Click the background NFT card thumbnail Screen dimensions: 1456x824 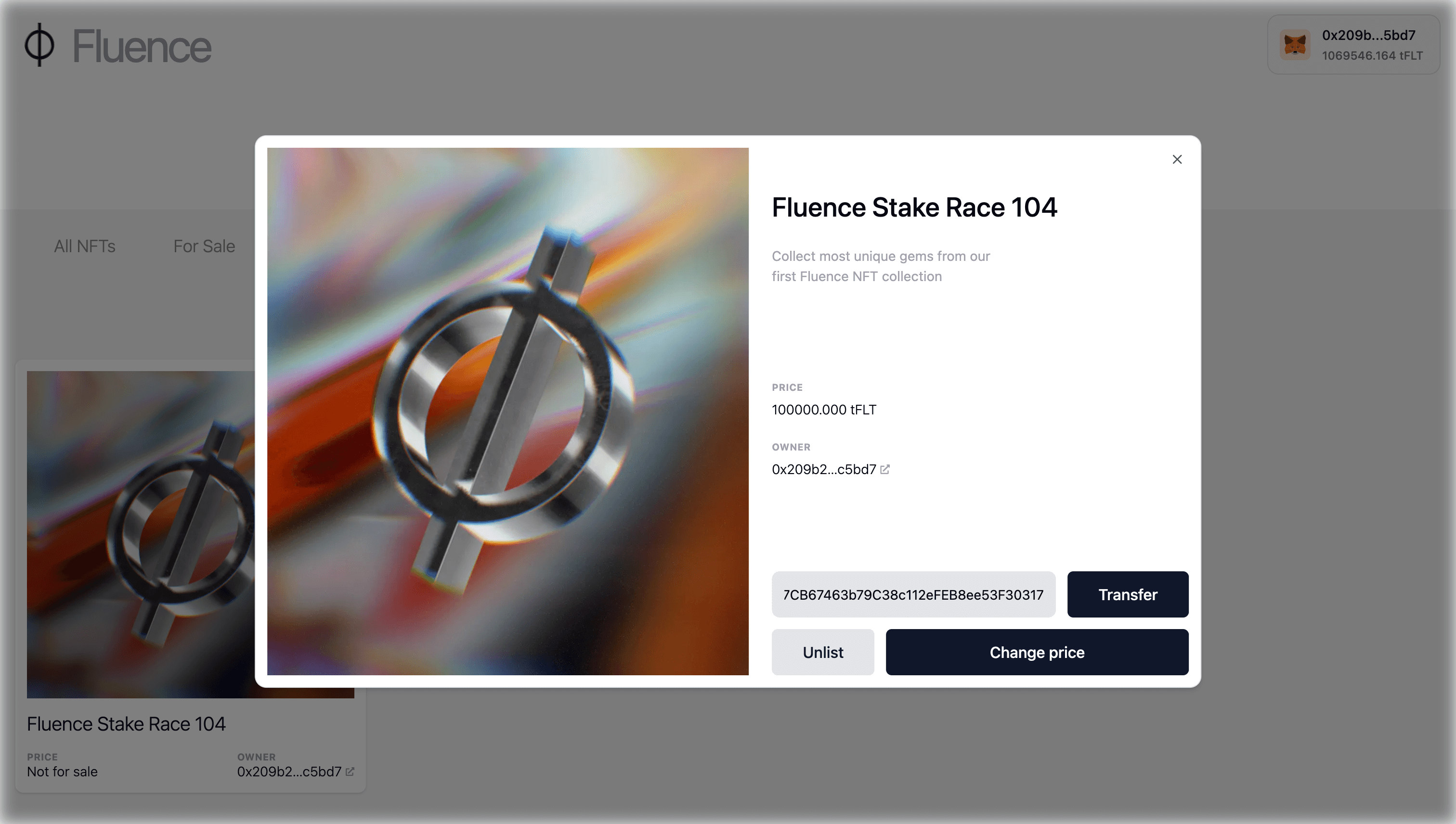tap(141, 534)
